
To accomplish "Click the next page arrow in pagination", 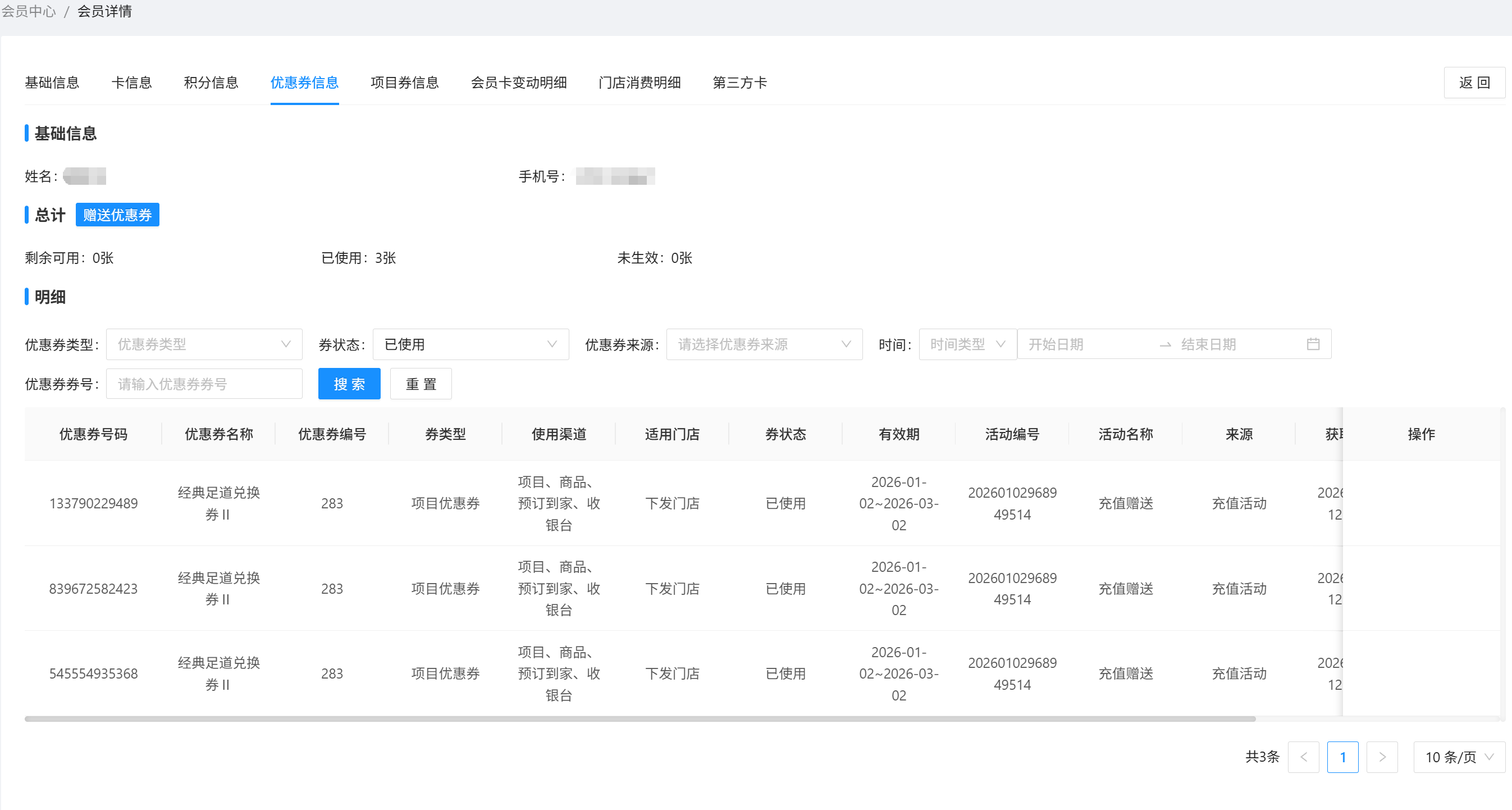I will tap(1383, 757).
